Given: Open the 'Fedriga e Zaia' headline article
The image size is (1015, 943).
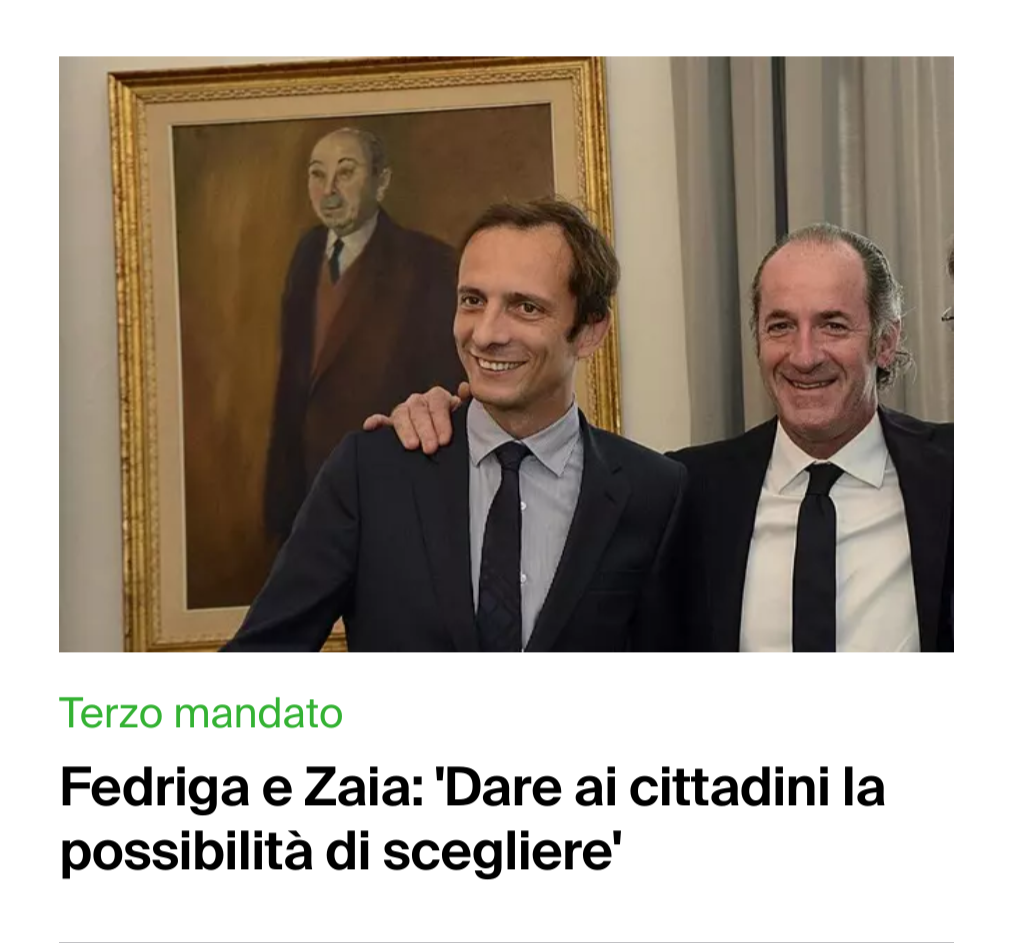Looking at the screenshot, I should click(472, 819).
